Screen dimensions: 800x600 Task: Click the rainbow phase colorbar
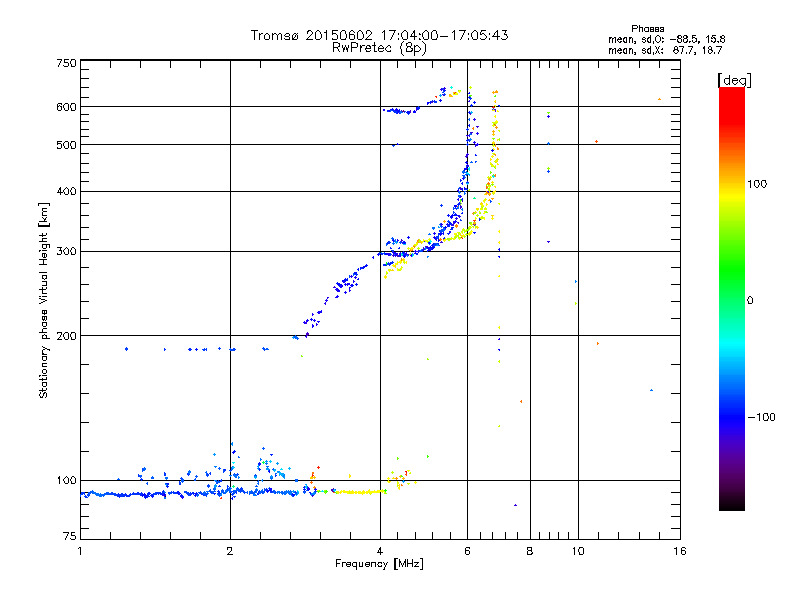(732, 299)
